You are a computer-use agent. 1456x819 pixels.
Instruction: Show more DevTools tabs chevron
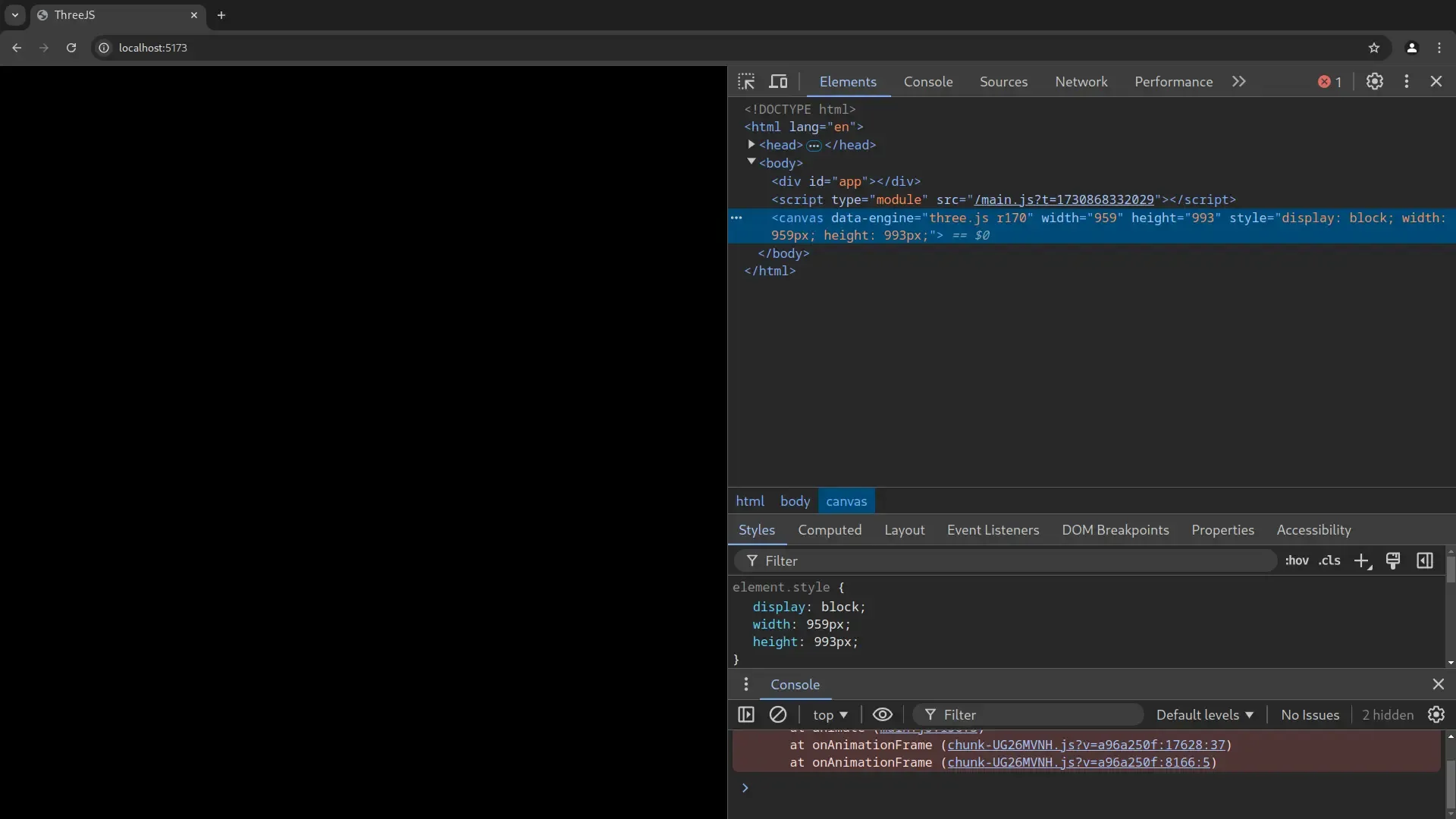[1239, 82]
